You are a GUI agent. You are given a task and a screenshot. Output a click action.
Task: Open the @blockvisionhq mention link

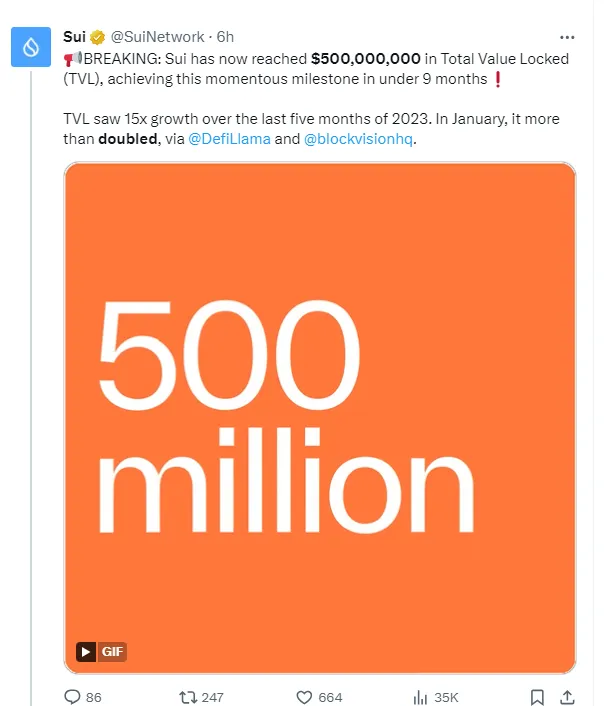point(359,139)
